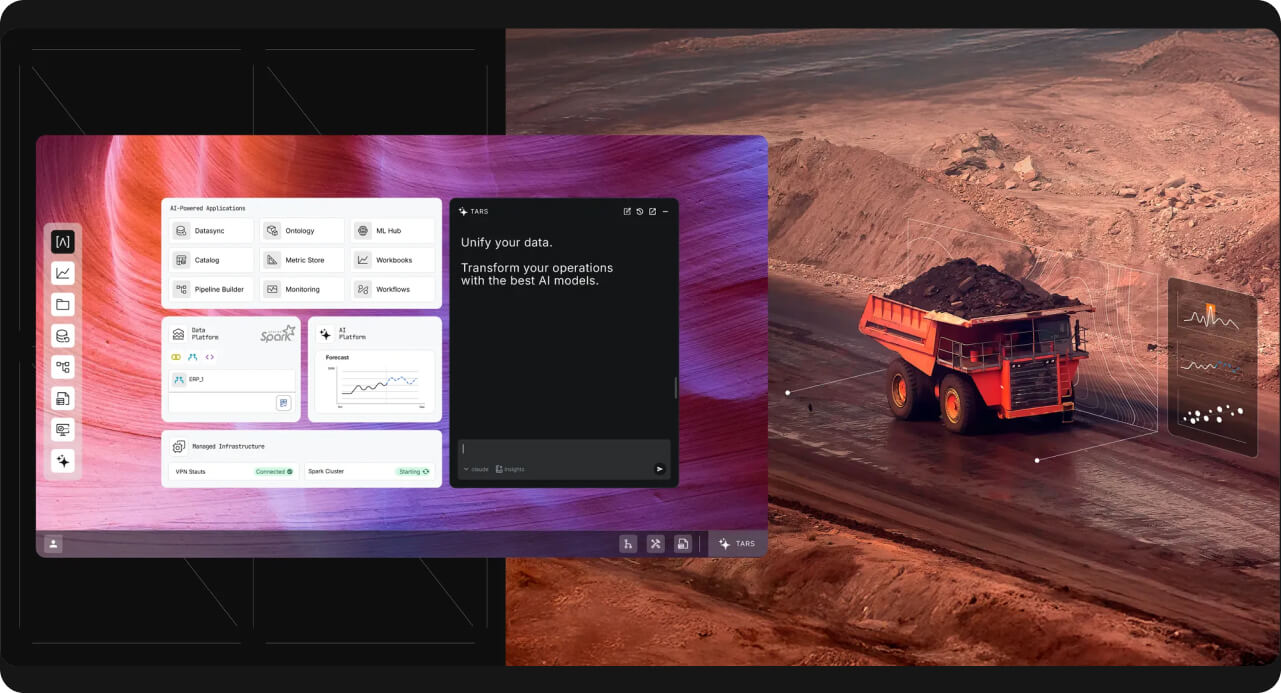1281x693 pixels.
Task: Open the Workbooks tile
Action: point(392,260)
